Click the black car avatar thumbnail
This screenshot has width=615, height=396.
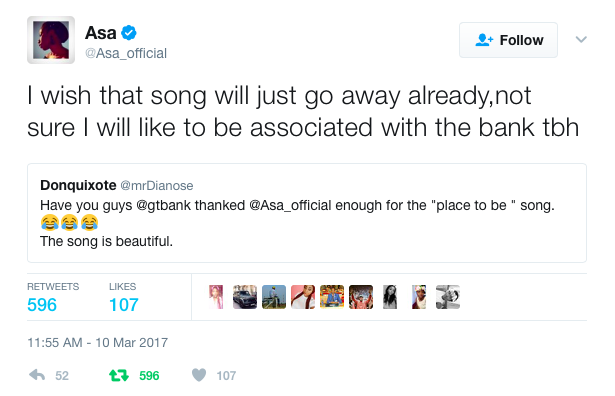pyautogui.click(x=245, y=297)
